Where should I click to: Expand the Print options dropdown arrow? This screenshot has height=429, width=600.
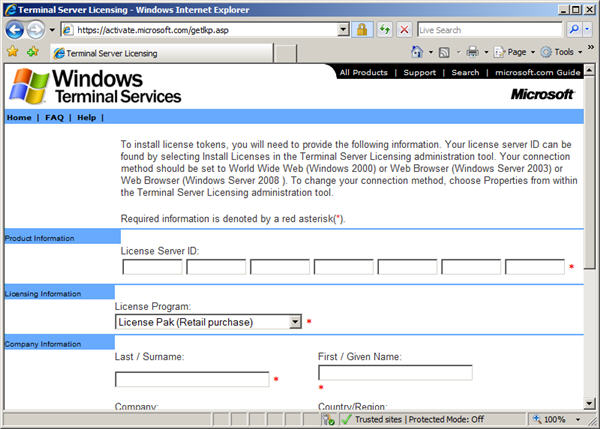click(x=486, y=52)
